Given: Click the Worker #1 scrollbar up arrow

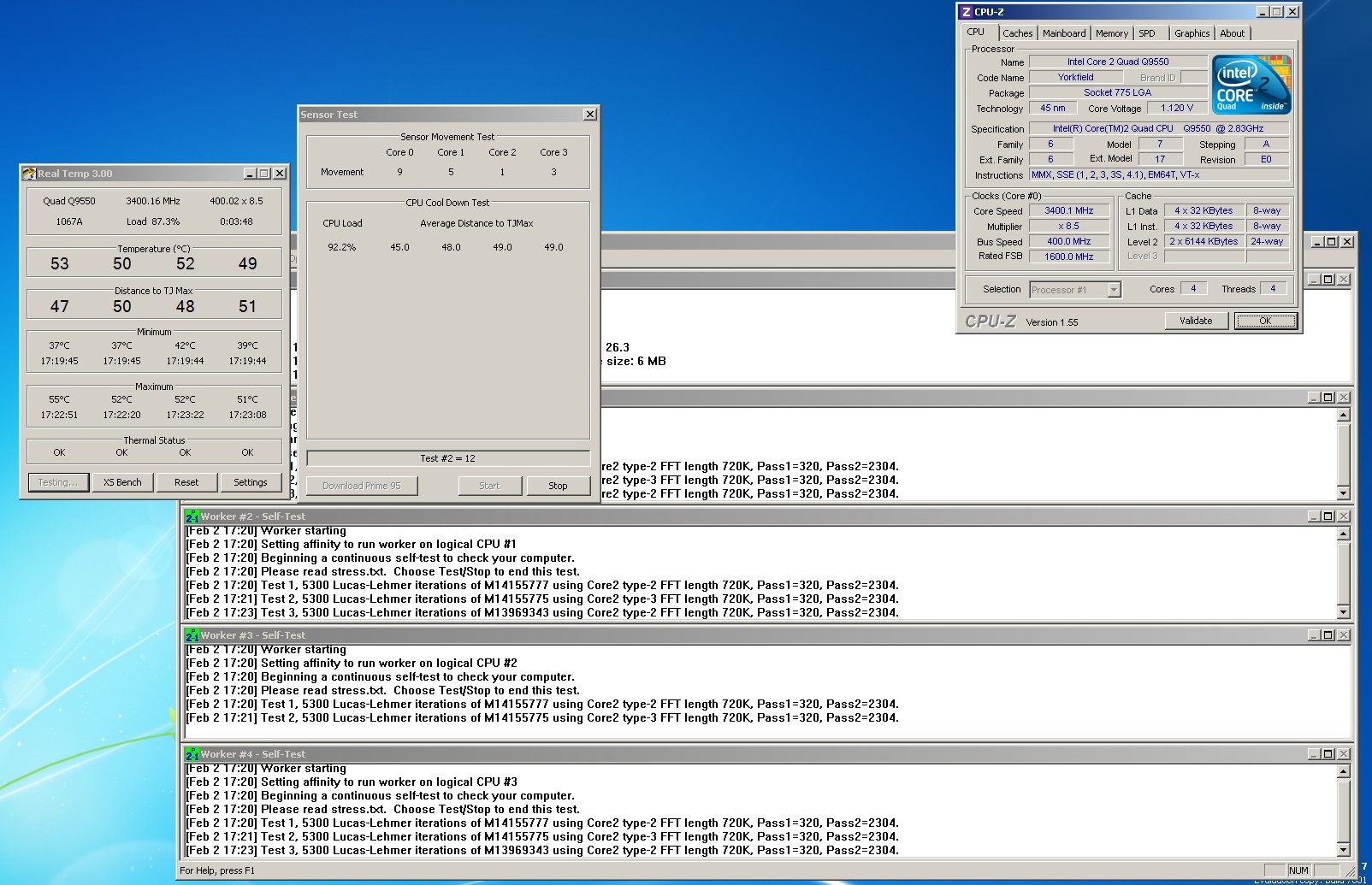Looking at the screenshot, I should (x=1343, y=415).
